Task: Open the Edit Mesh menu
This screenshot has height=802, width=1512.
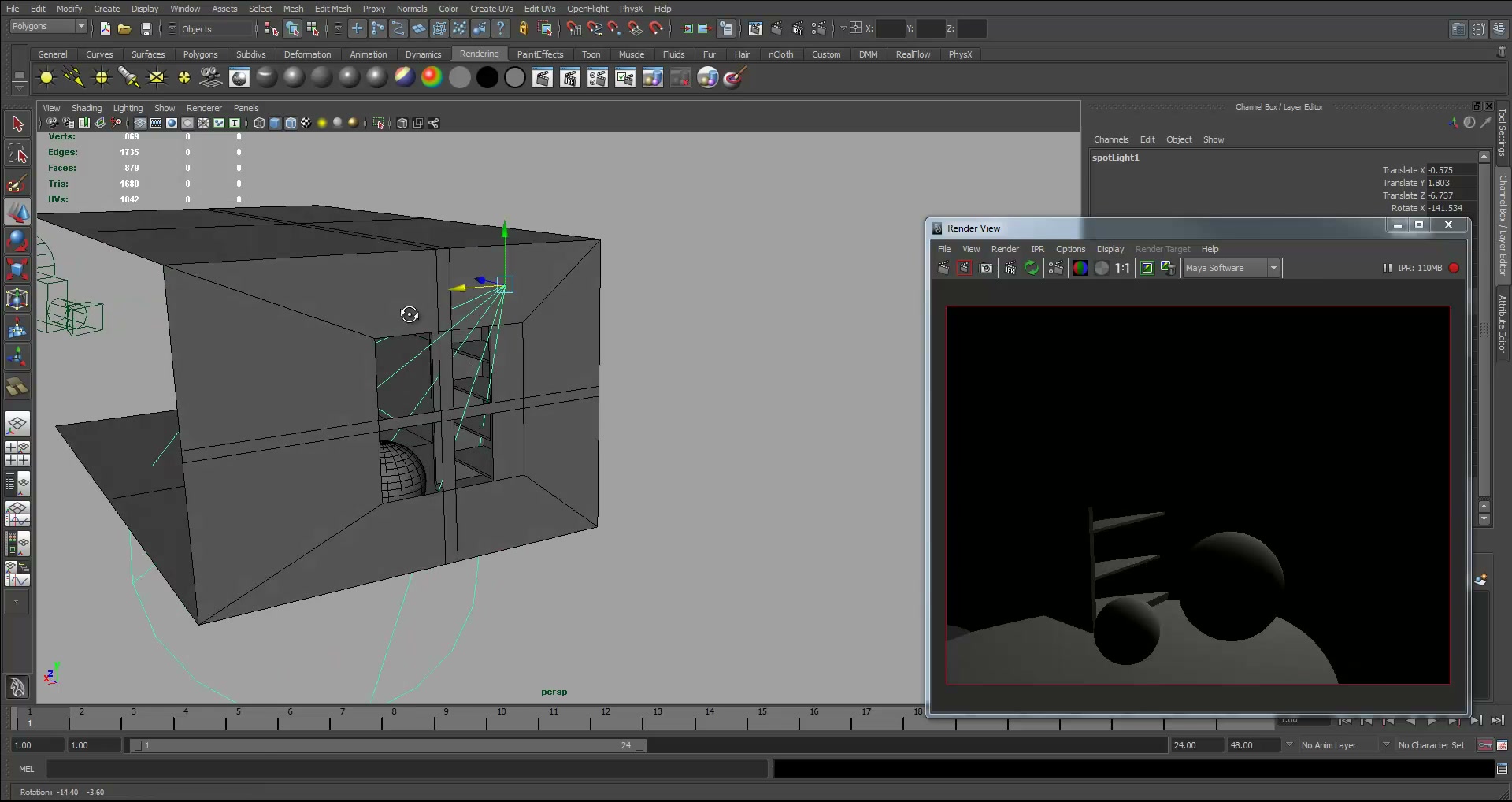Action: (333, 9)
